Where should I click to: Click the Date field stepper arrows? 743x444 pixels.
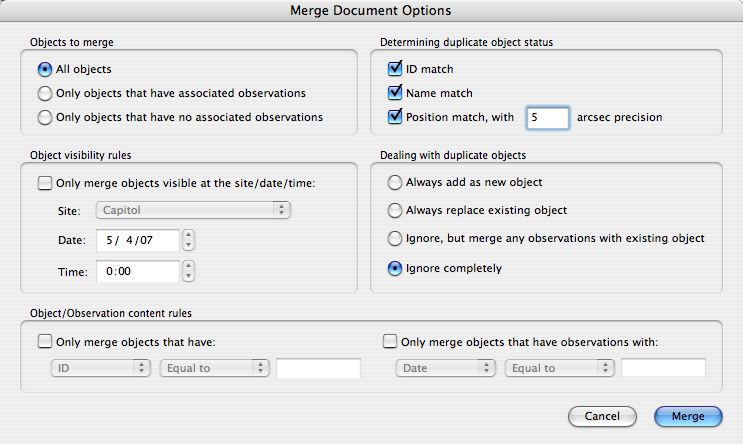point(189,240)
